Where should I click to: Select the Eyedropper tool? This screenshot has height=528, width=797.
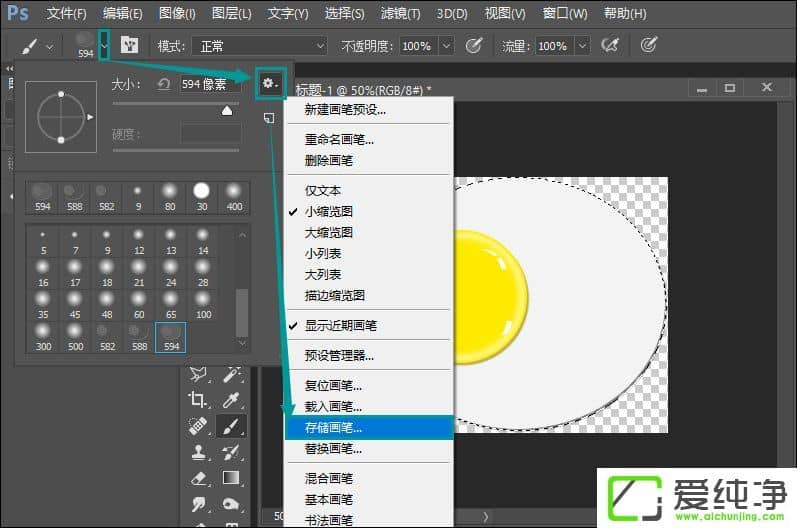(x=231, y=399)
